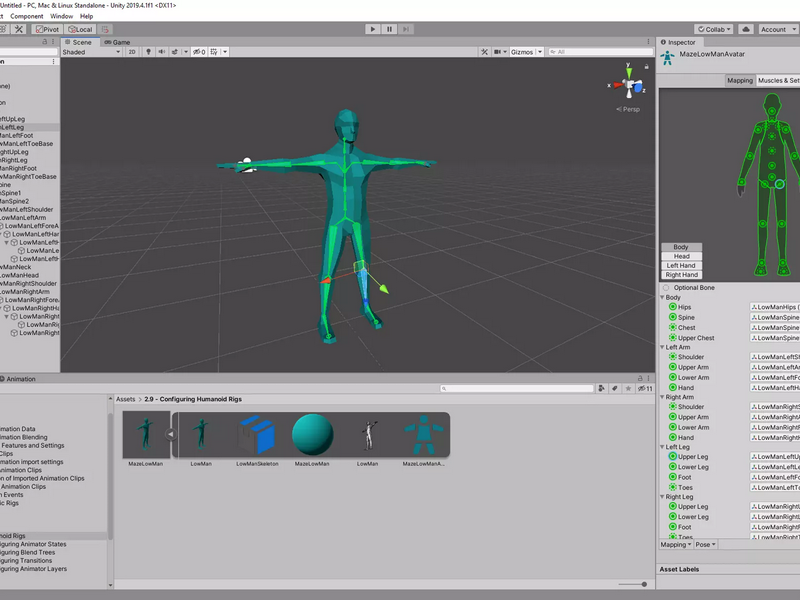Toggle scene lighting bulb icon
This screenshot has width=800, height=600.
(x=148, y=52)
